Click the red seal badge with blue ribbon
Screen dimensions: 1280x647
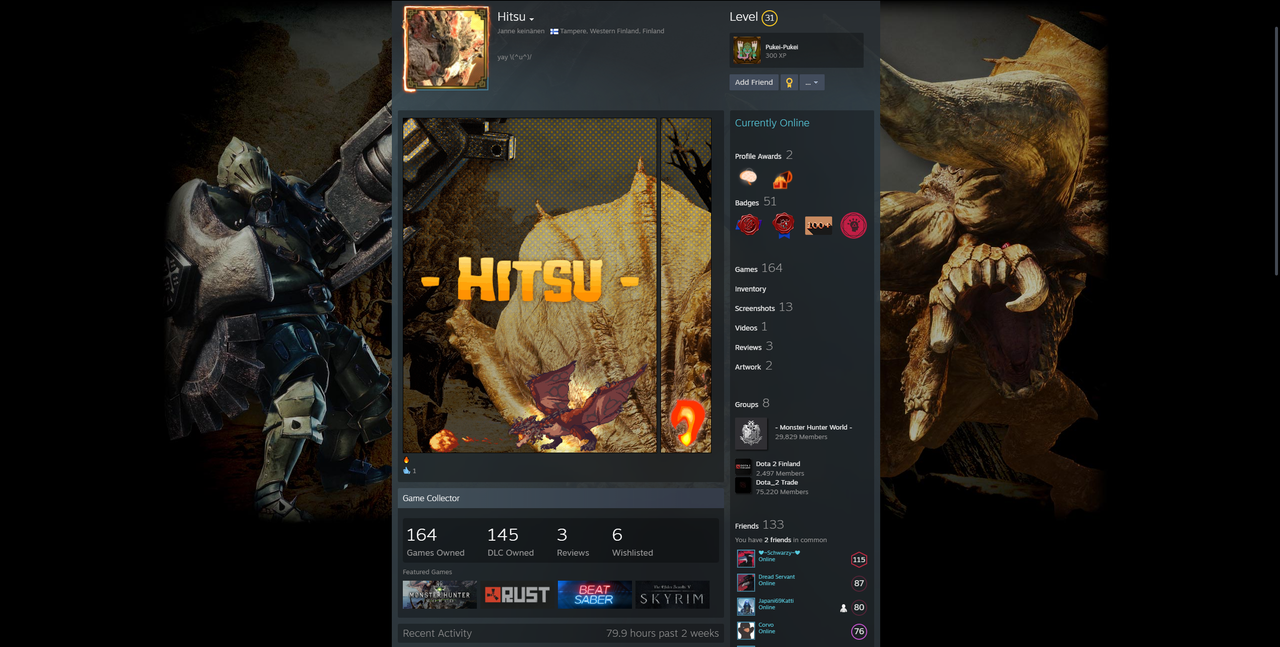click(783, 225)
